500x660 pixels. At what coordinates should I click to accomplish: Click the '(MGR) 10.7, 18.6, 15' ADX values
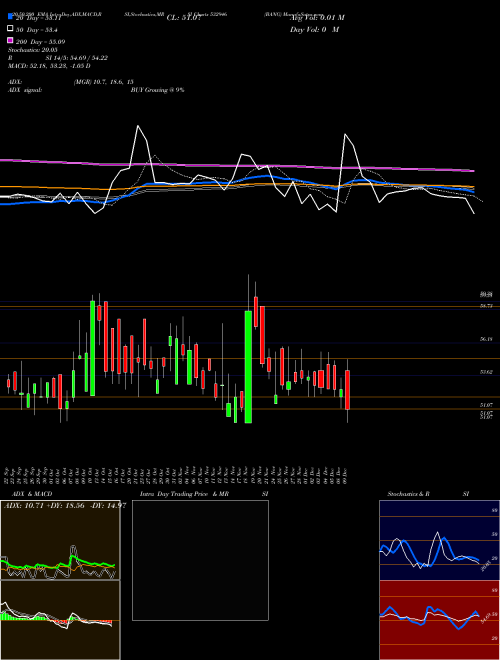(x=104, y=82)
